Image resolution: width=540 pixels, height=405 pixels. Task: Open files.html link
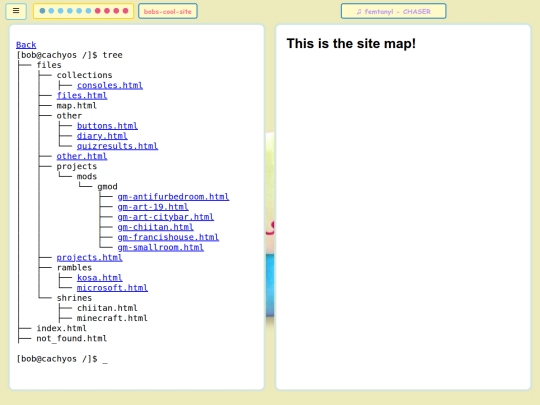click(82, 95)
